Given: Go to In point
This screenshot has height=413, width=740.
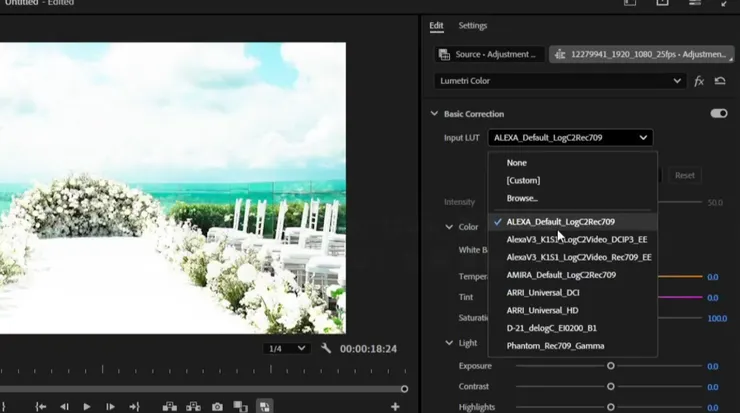Looking at the screenshot, I should [x=41, y=406].
